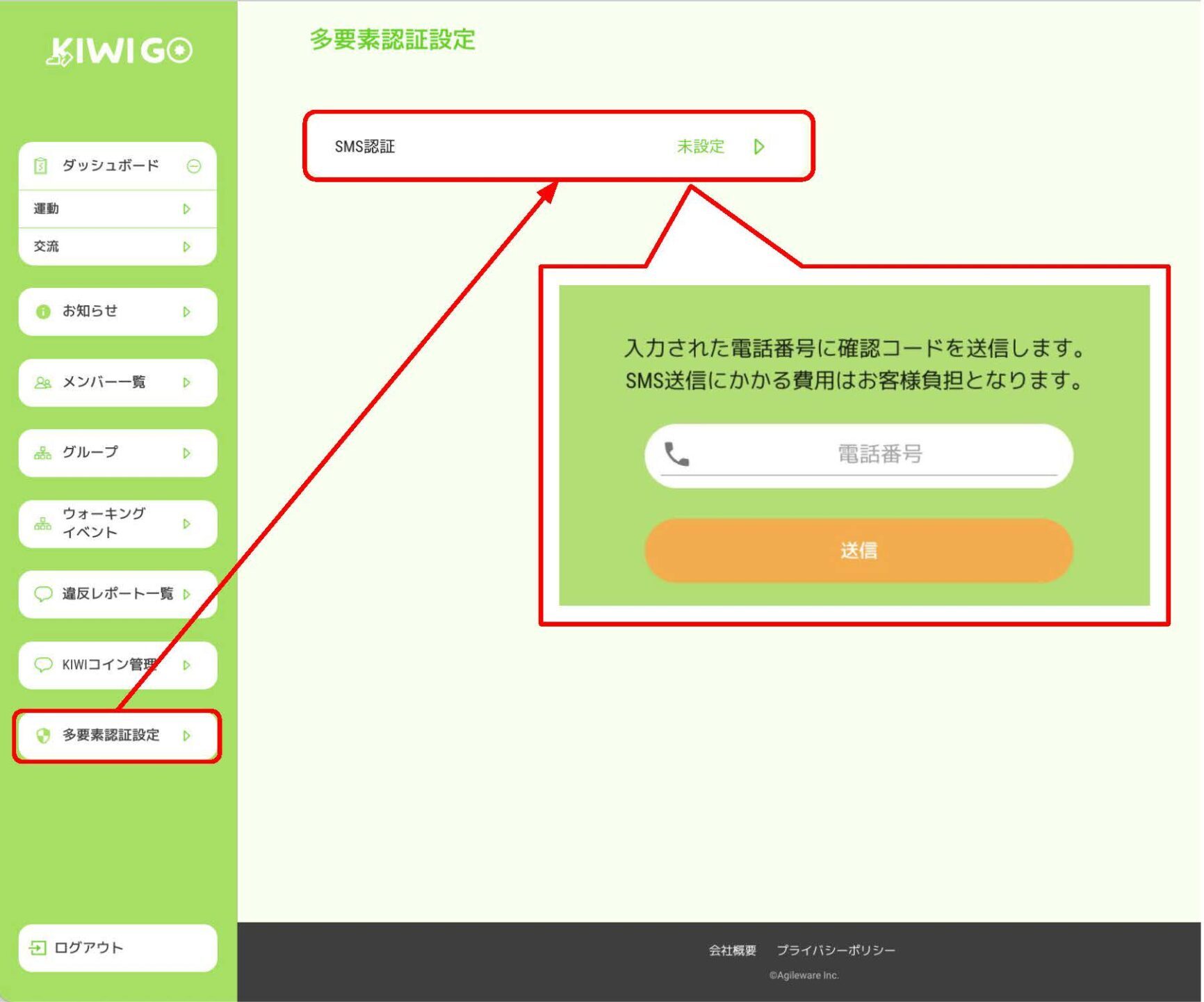Expand the ウォーキングイベント arrow
Viewport: 1204px width, 1002px height.
186,524
